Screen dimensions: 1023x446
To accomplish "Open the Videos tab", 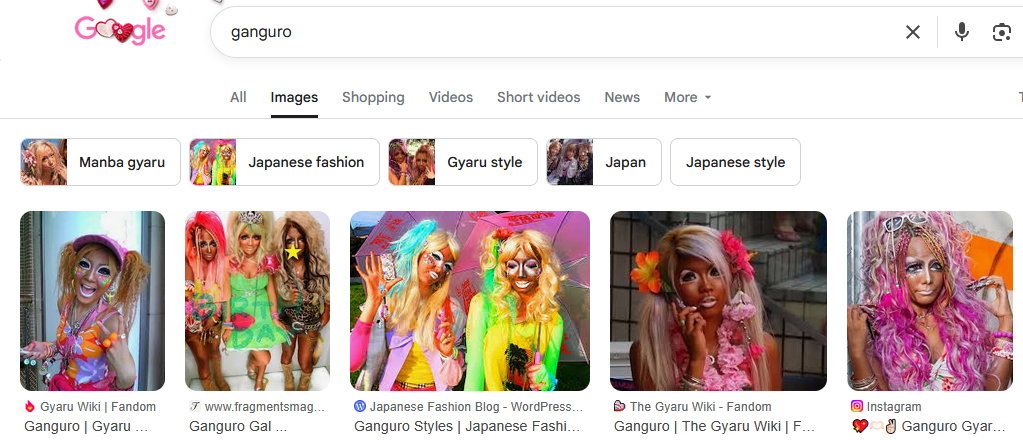I will coord(451,97).
